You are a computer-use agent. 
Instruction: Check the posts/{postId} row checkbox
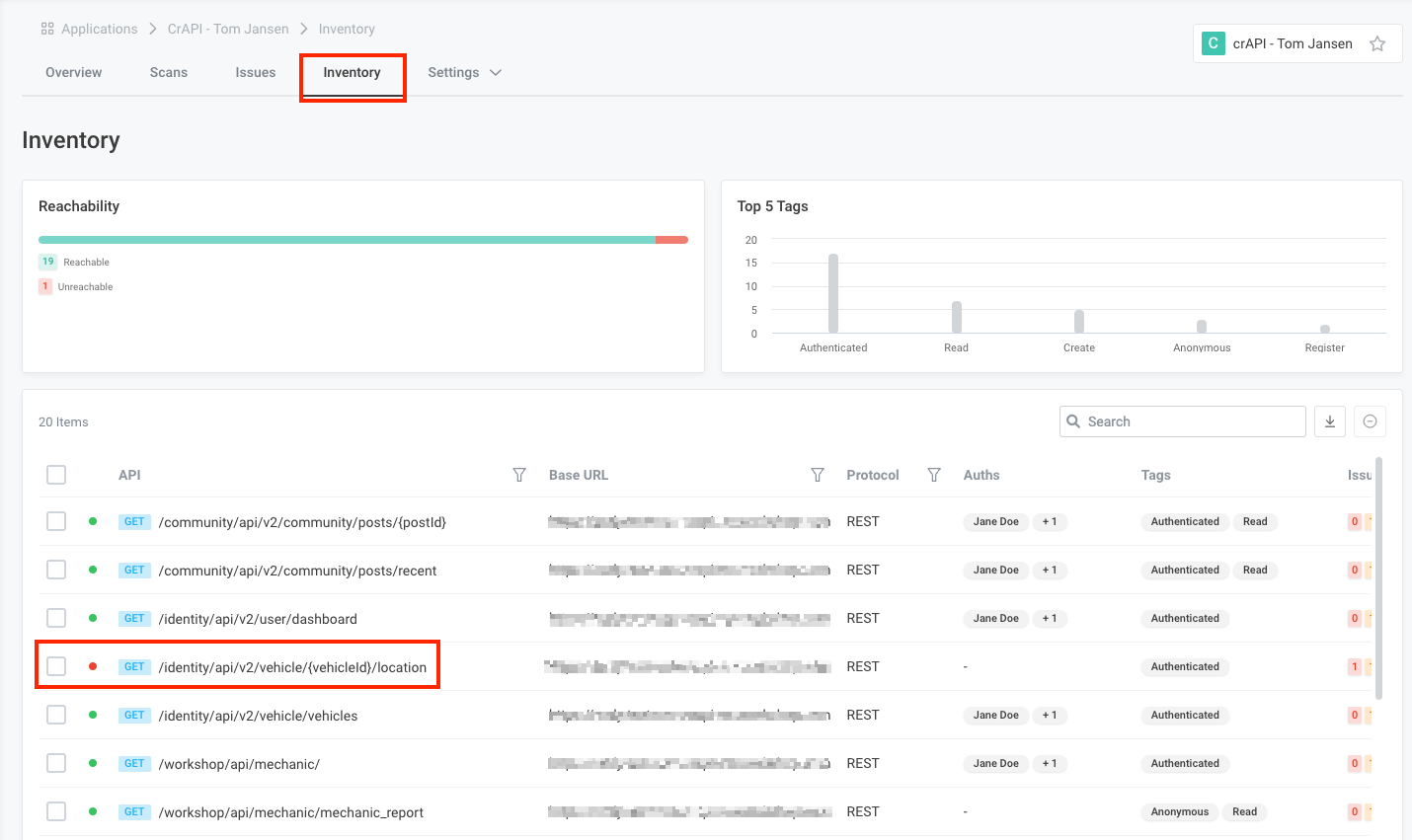click(x=56, y=521)
